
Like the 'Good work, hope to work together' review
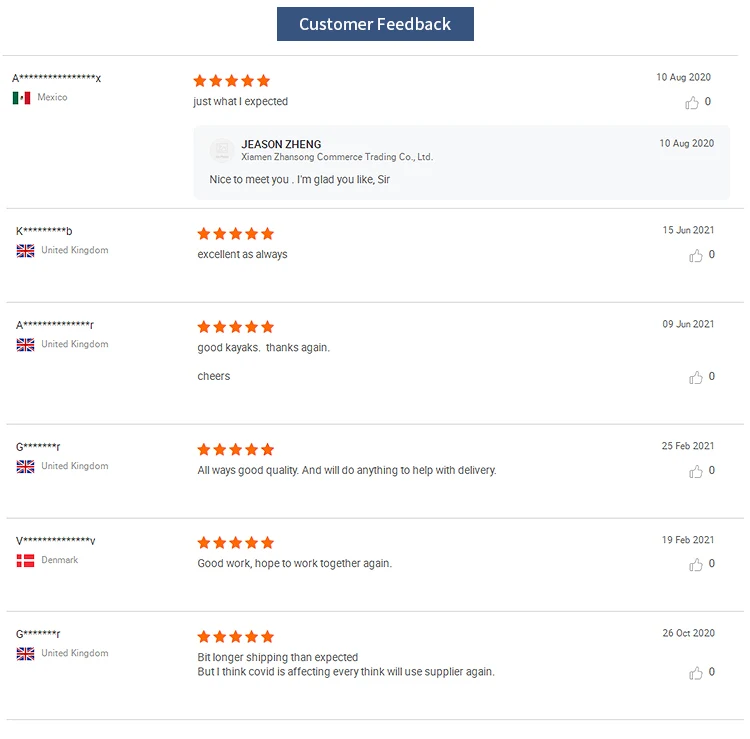coord(696,565)
